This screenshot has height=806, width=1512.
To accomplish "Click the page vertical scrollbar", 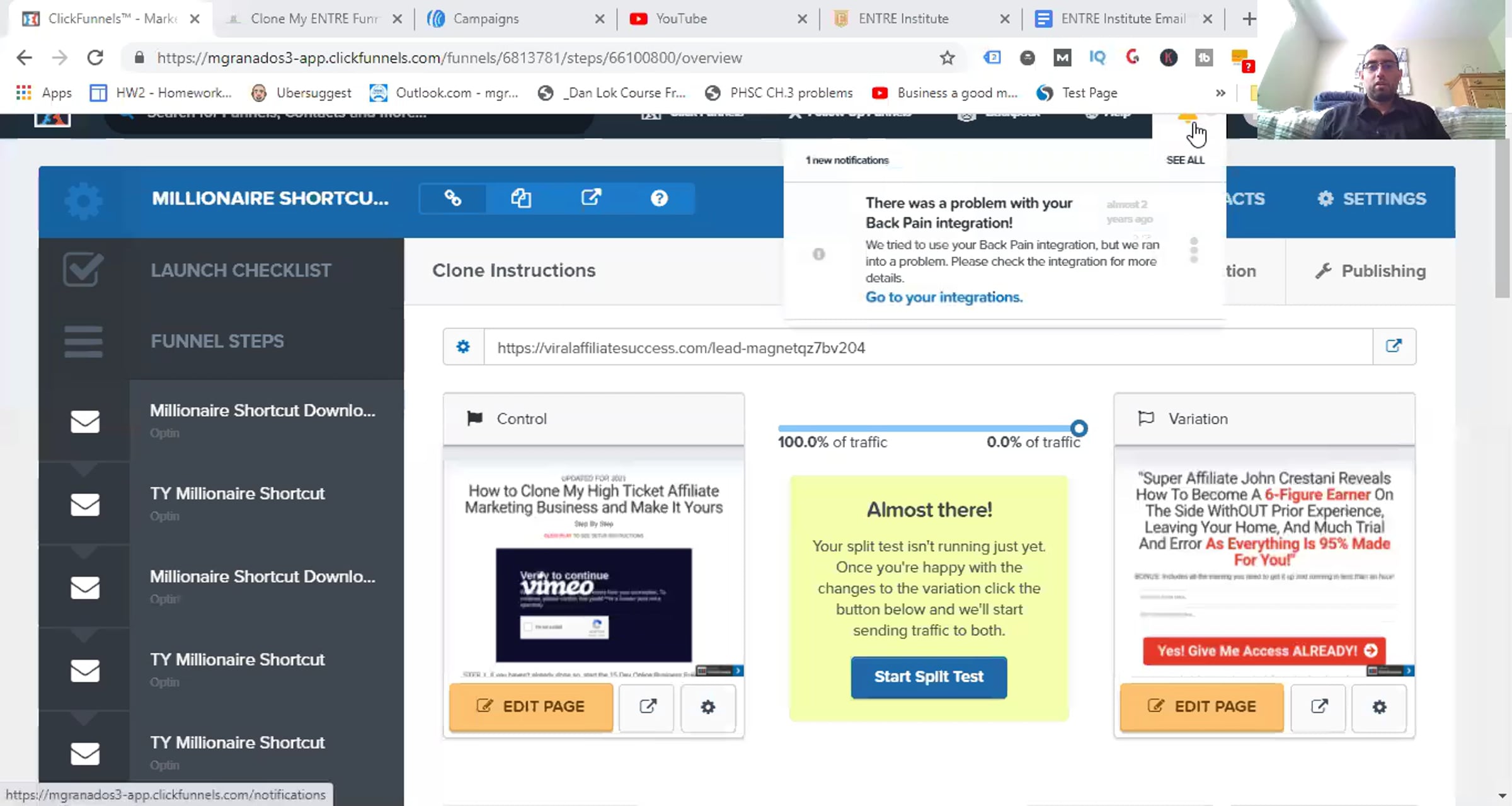I will click(1502, 219).
